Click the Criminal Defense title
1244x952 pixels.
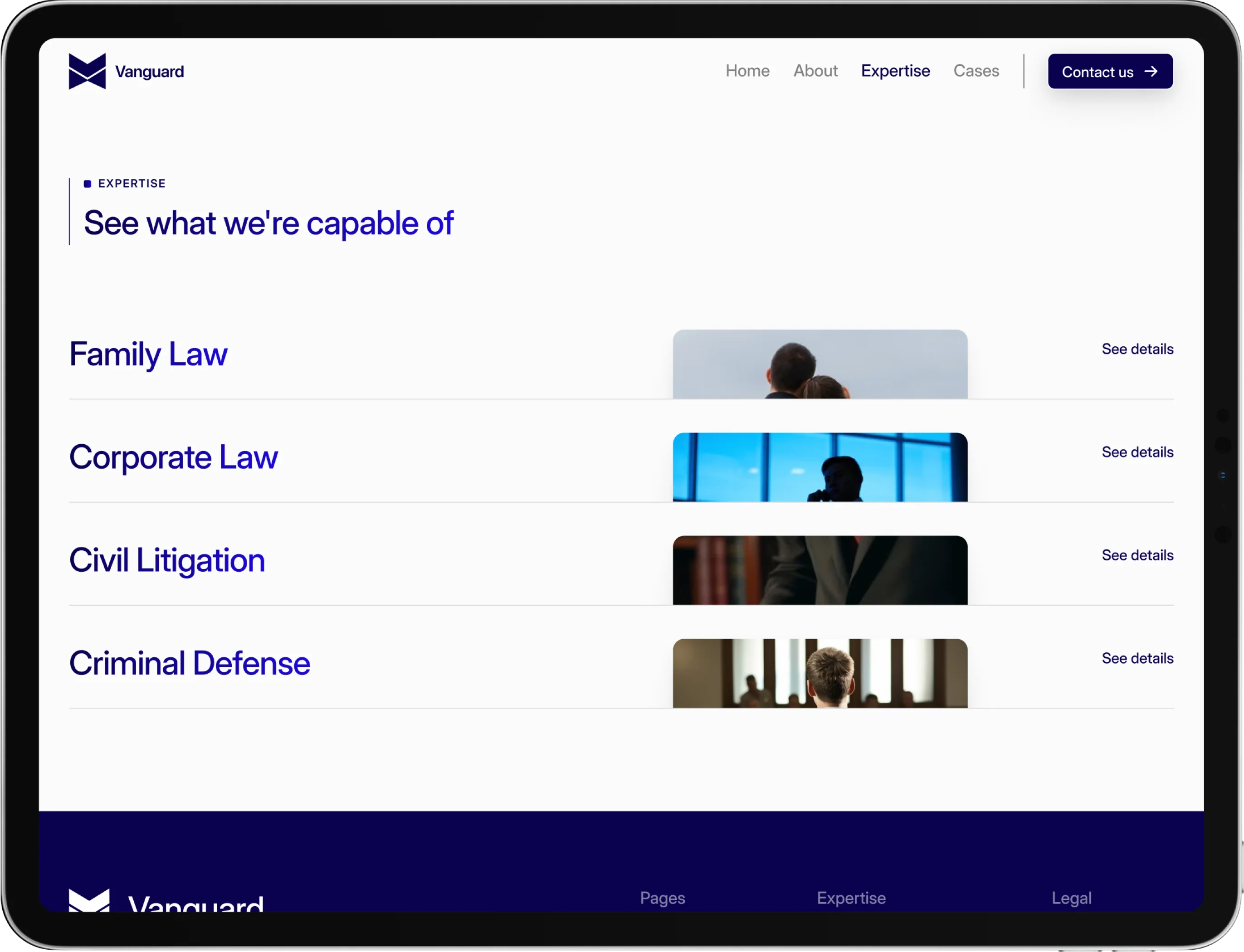(189, 664)
